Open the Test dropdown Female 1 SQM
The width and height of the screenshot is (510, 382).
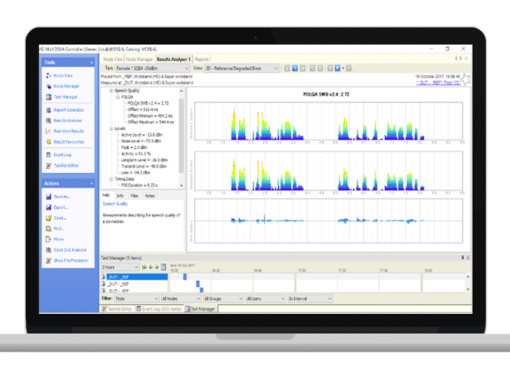coord(152,68)
